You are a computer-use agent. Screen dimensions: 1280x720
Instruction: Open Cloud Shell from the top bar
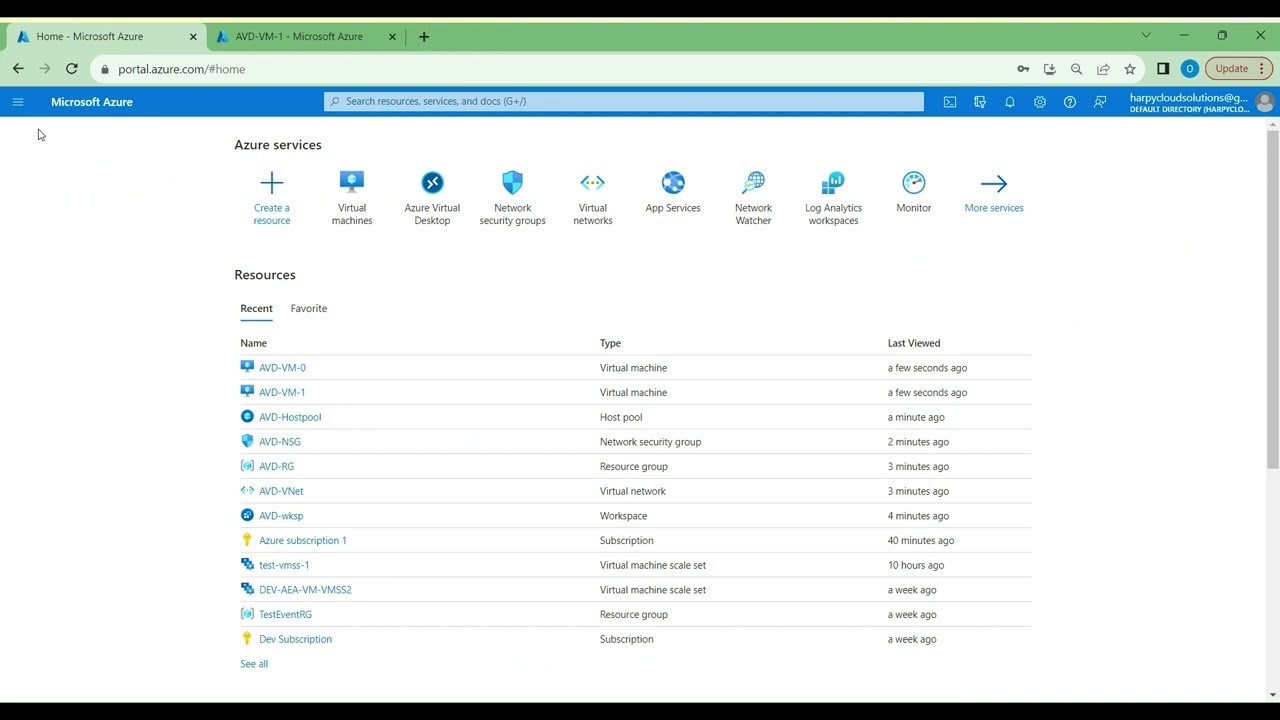pyautogui.click(x=950, y=102)
